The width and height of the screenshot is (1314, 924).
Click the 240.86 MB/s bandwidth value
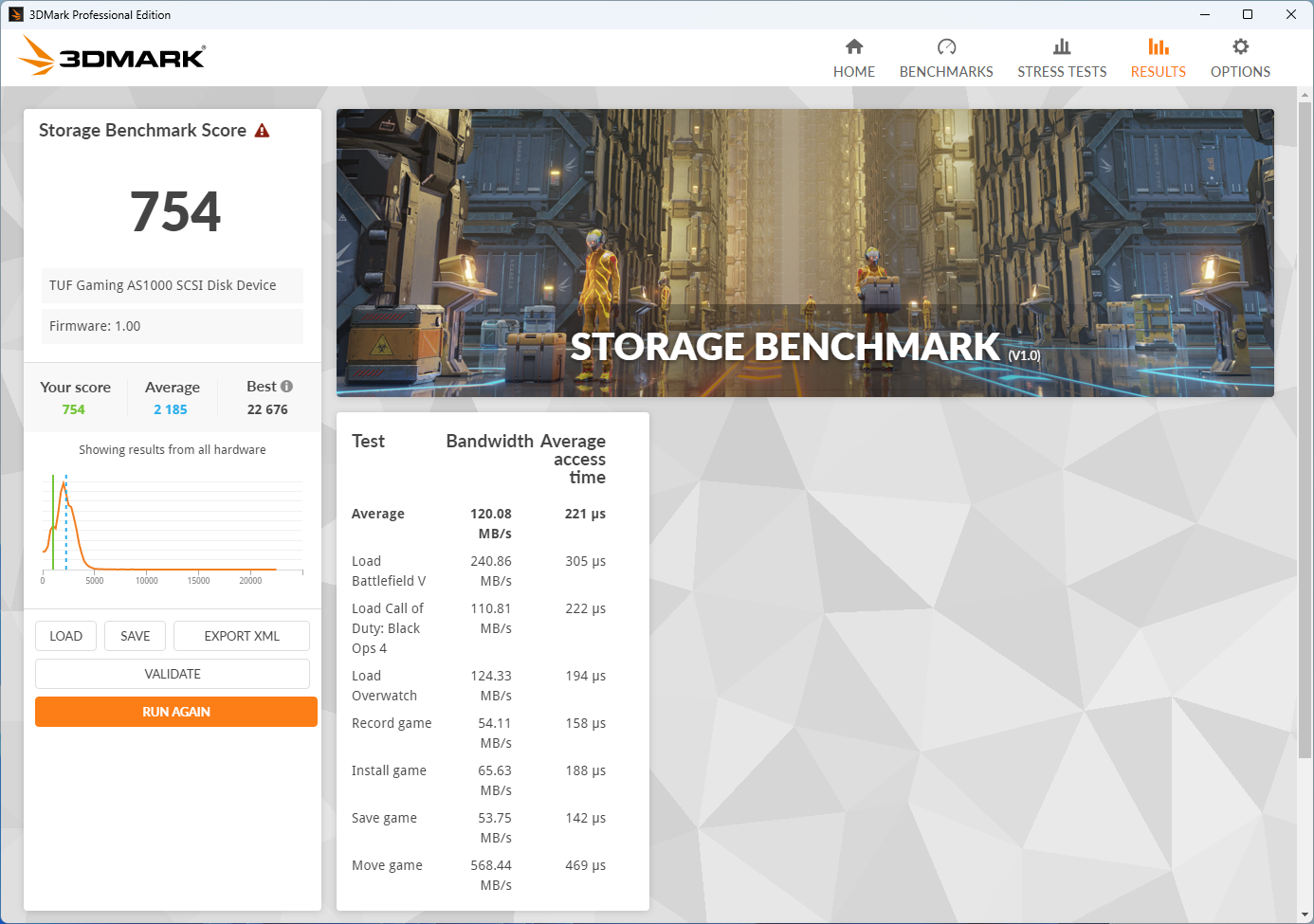[x=491, y=571]
